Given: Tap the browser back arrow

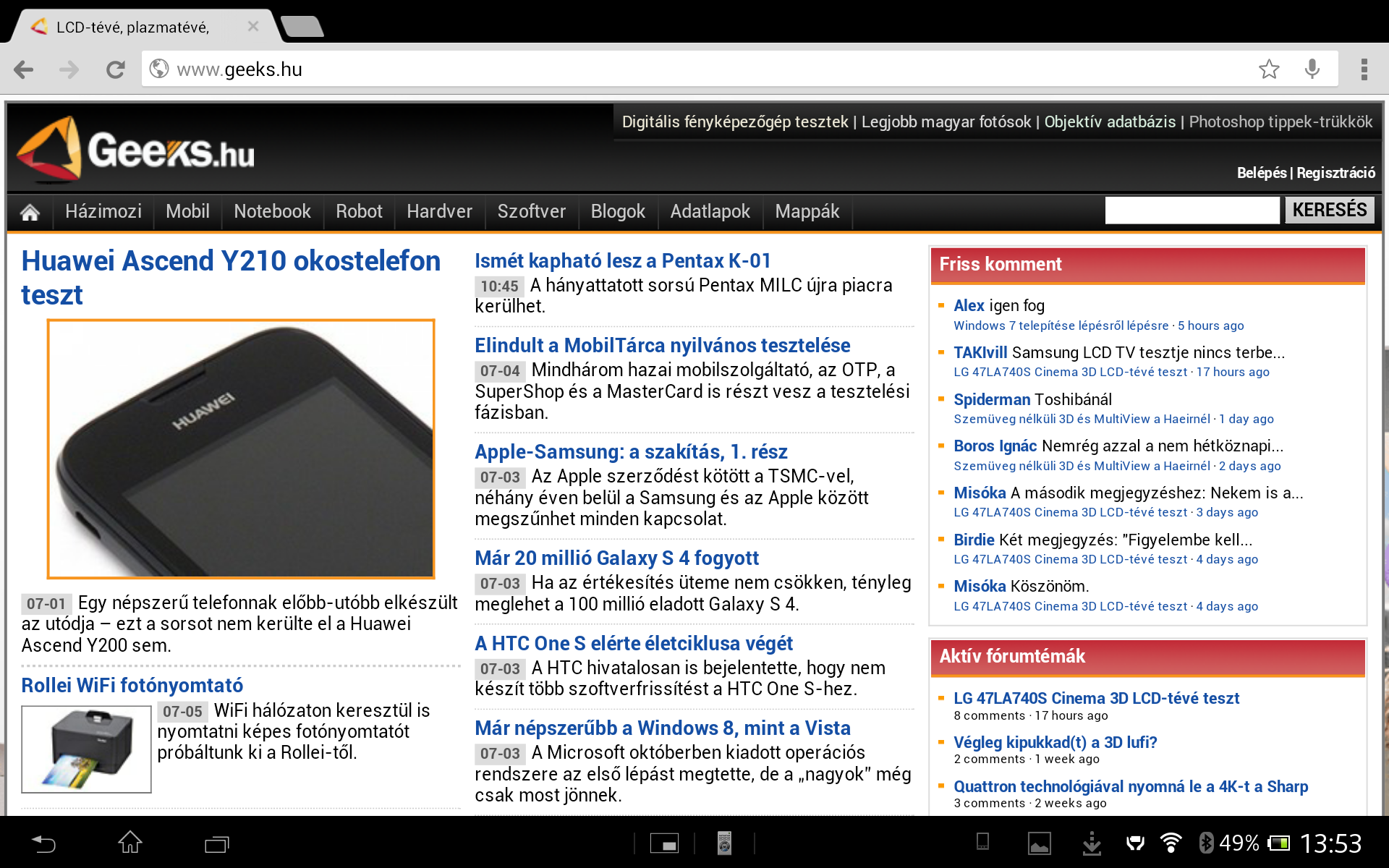Looking at the screenshot, I should click(24, 69).
